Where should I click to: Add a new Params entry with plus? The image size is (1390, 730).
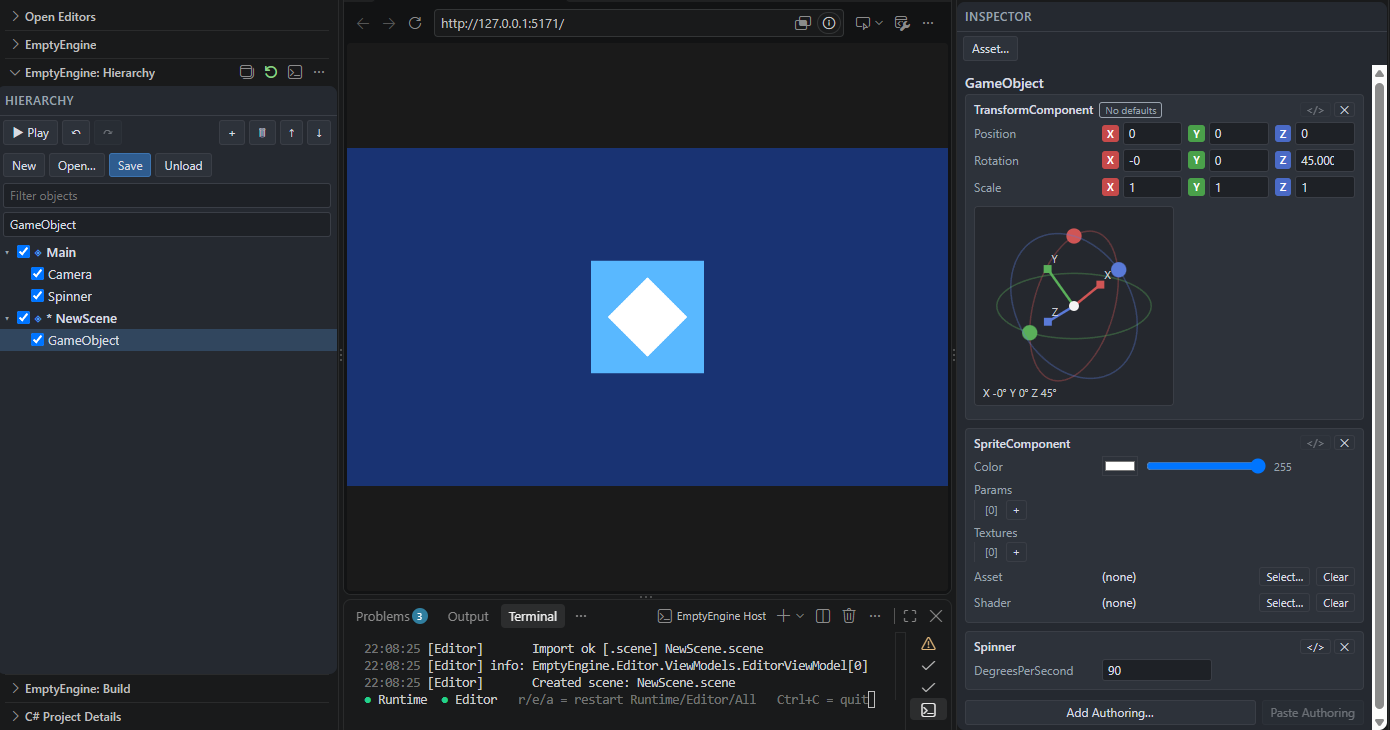1016,510
